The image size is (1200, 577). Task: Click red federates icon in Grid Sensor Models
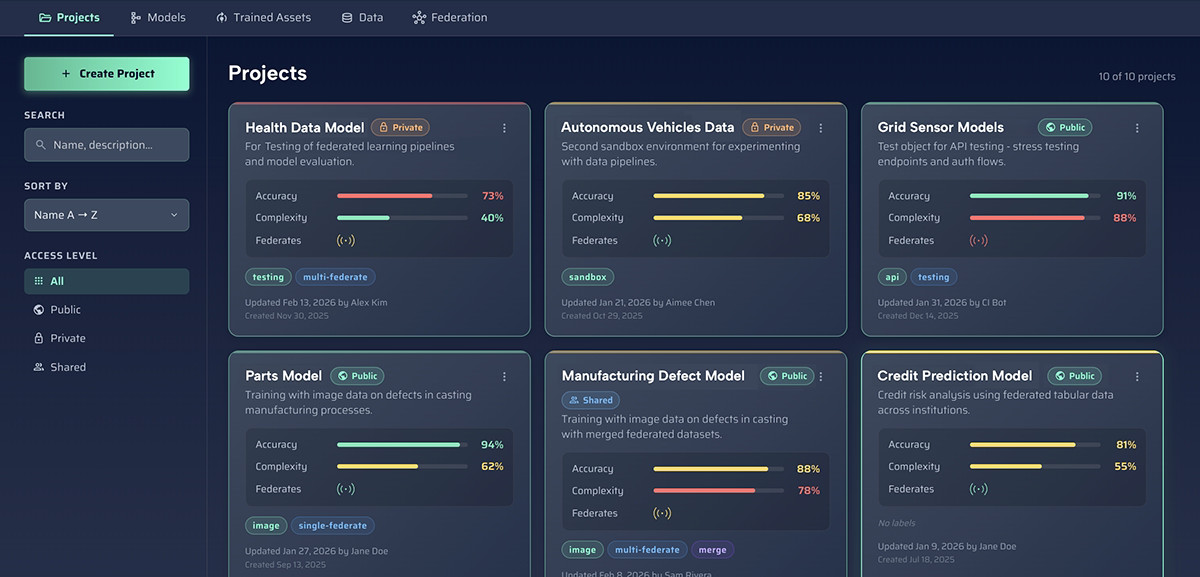(979, 240)
